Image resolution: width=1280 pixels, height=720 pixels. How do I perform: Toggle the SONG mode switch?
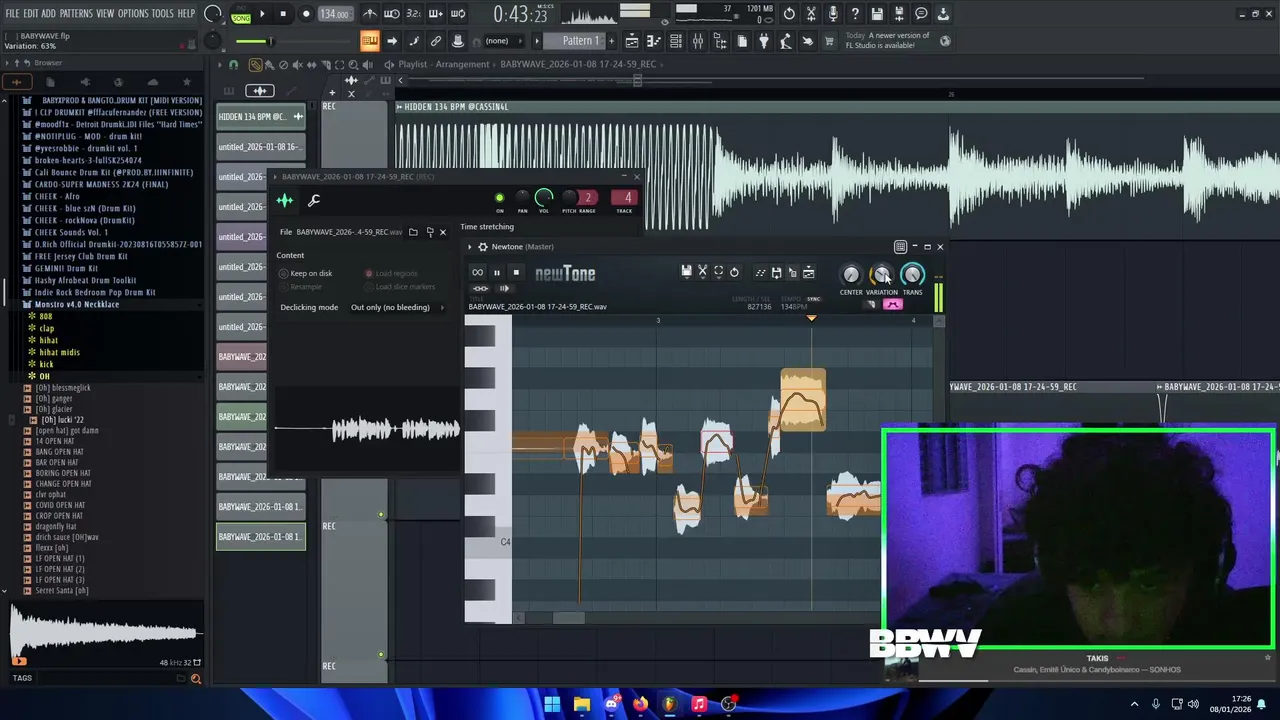pyautogui.click(x=241, y=18)
